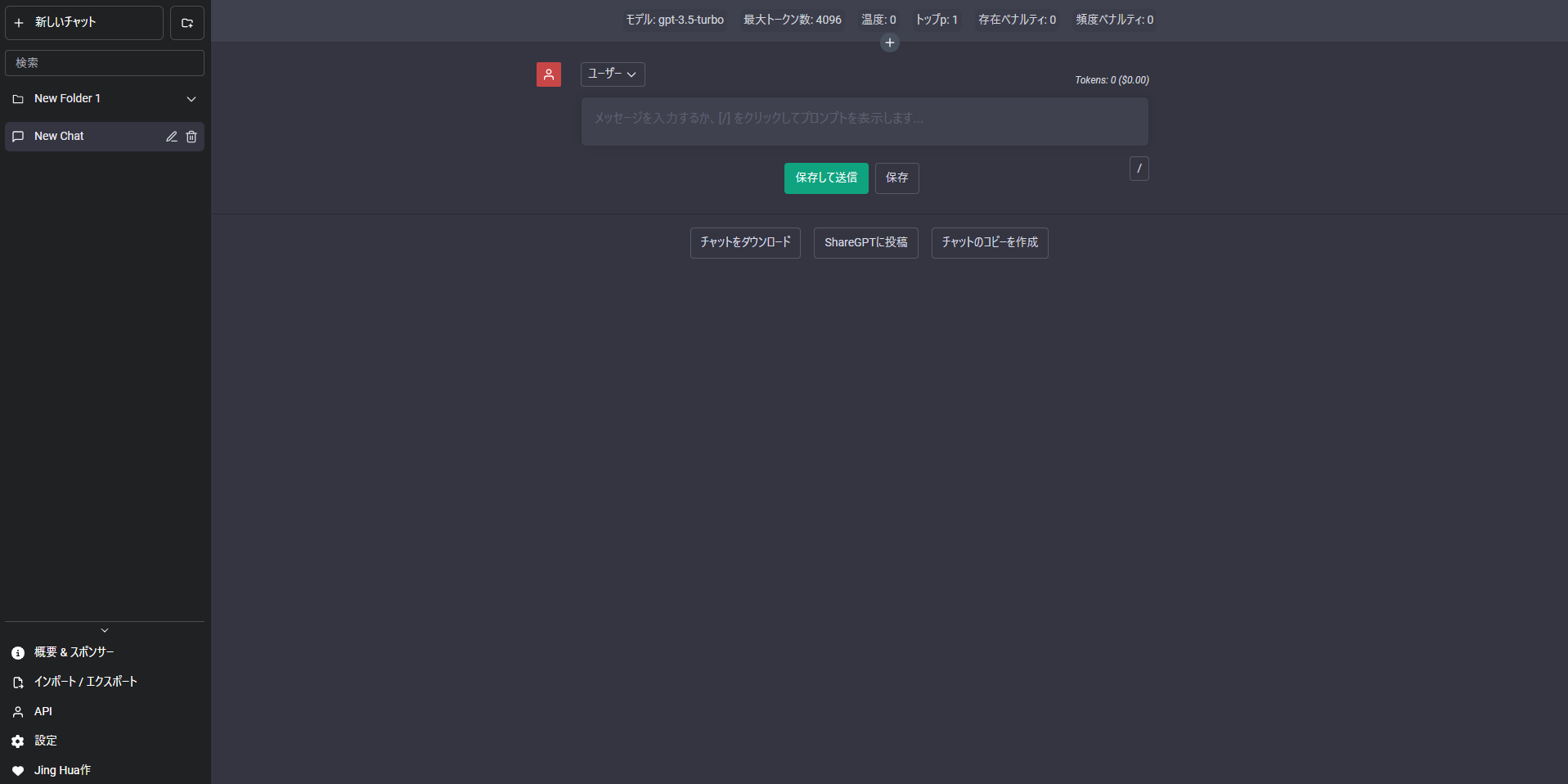Collapse the New Folder 1 folder
The height and width of the screenshot is (784, 1568).
(x=191, y=98)
